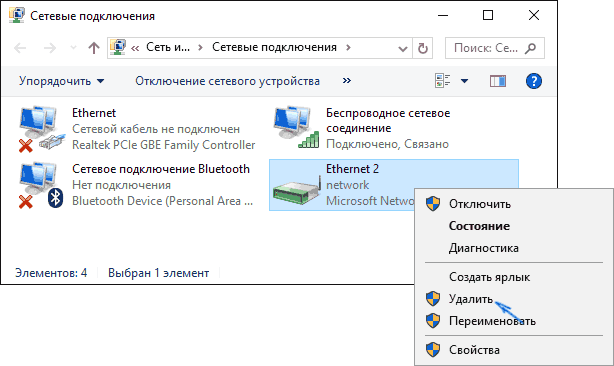Screen dimensions: 614x366
Task: Click the Bluetooth network connection icon
Action: pyautogui.click(x=41, y=185)
